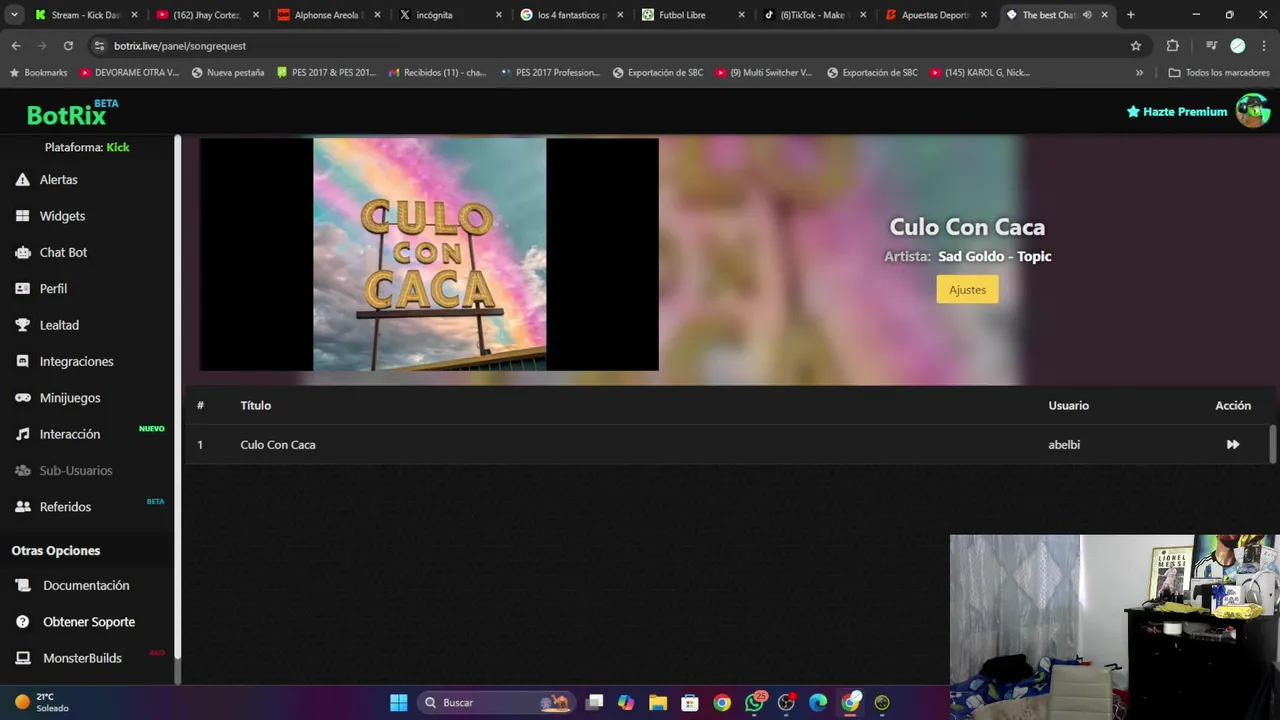The width and height of the screenshot is (1280, 720).
Task: Open the MonsterBuilds laptop icon
Action: click(22, 658)
